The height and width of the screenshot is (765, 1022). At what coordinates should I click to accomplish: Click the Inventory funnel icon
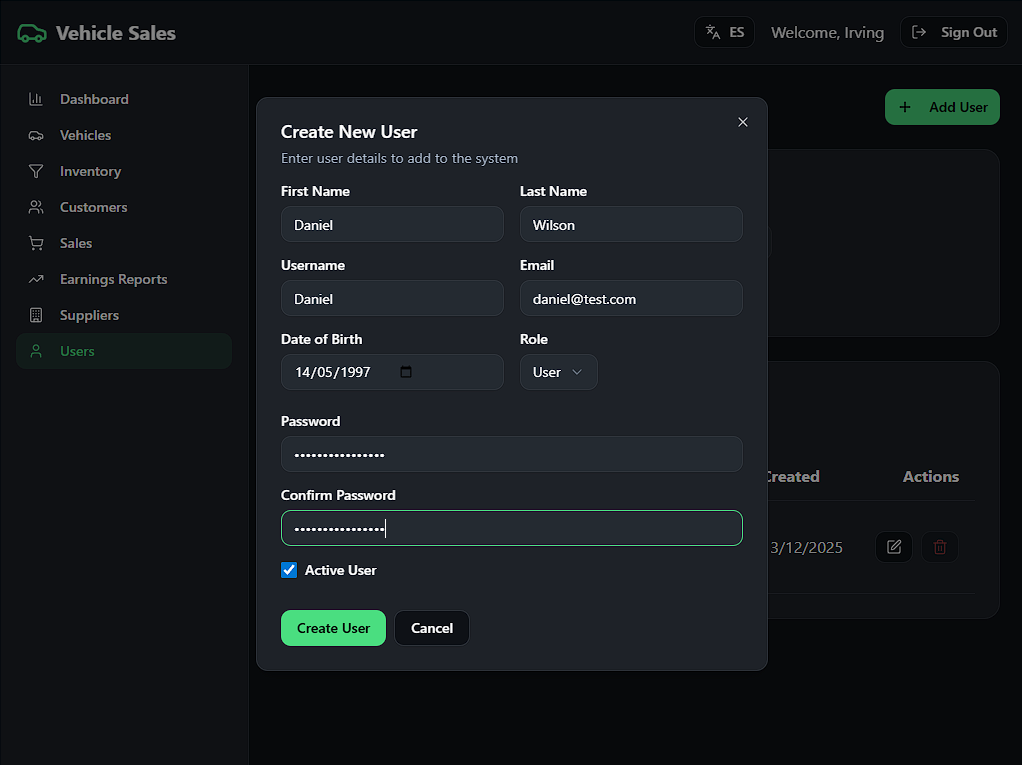coord(36,171)
